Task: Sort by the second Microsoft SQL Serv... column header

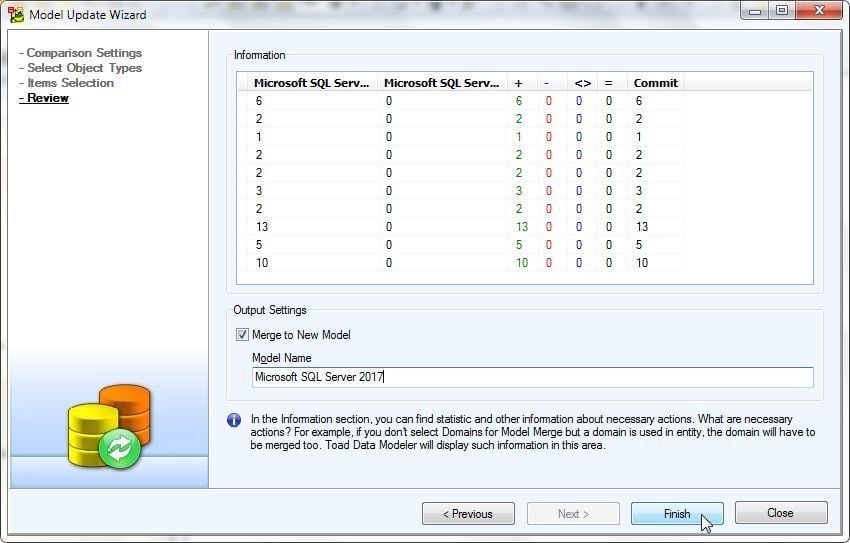Action: 442,83
